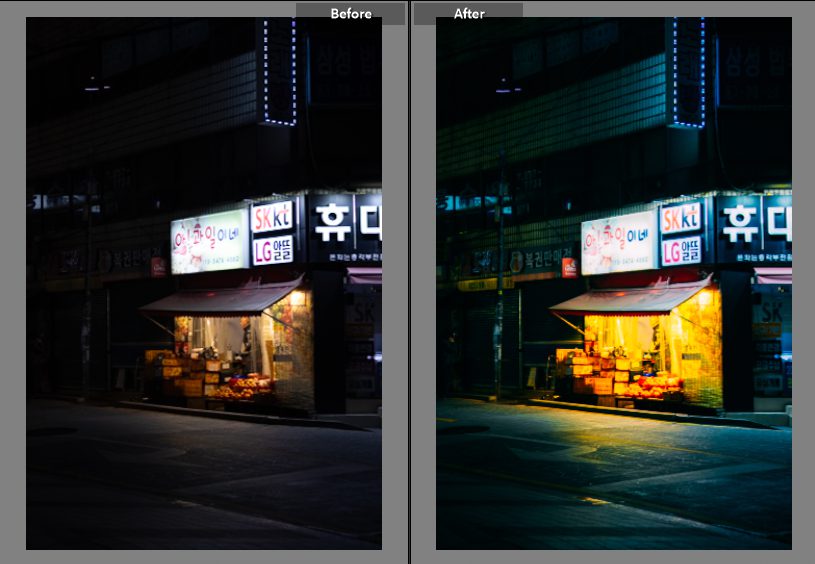Click the blue dotted neon sign in Before photo
This screenshot has width=815, height=564.
coord(280,72)
